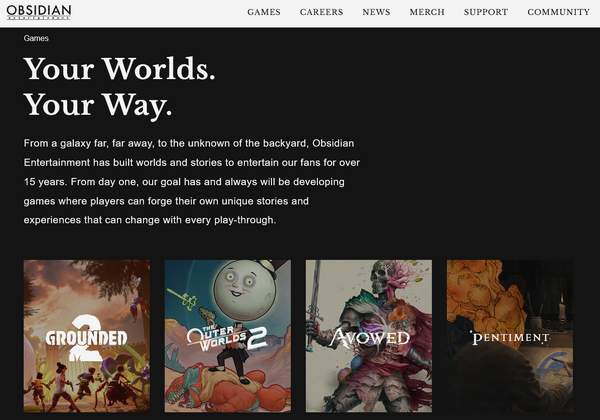Open the Grounded 2 game tile
The width and height of the screenshot is (600, 420).
coord(87,336)
